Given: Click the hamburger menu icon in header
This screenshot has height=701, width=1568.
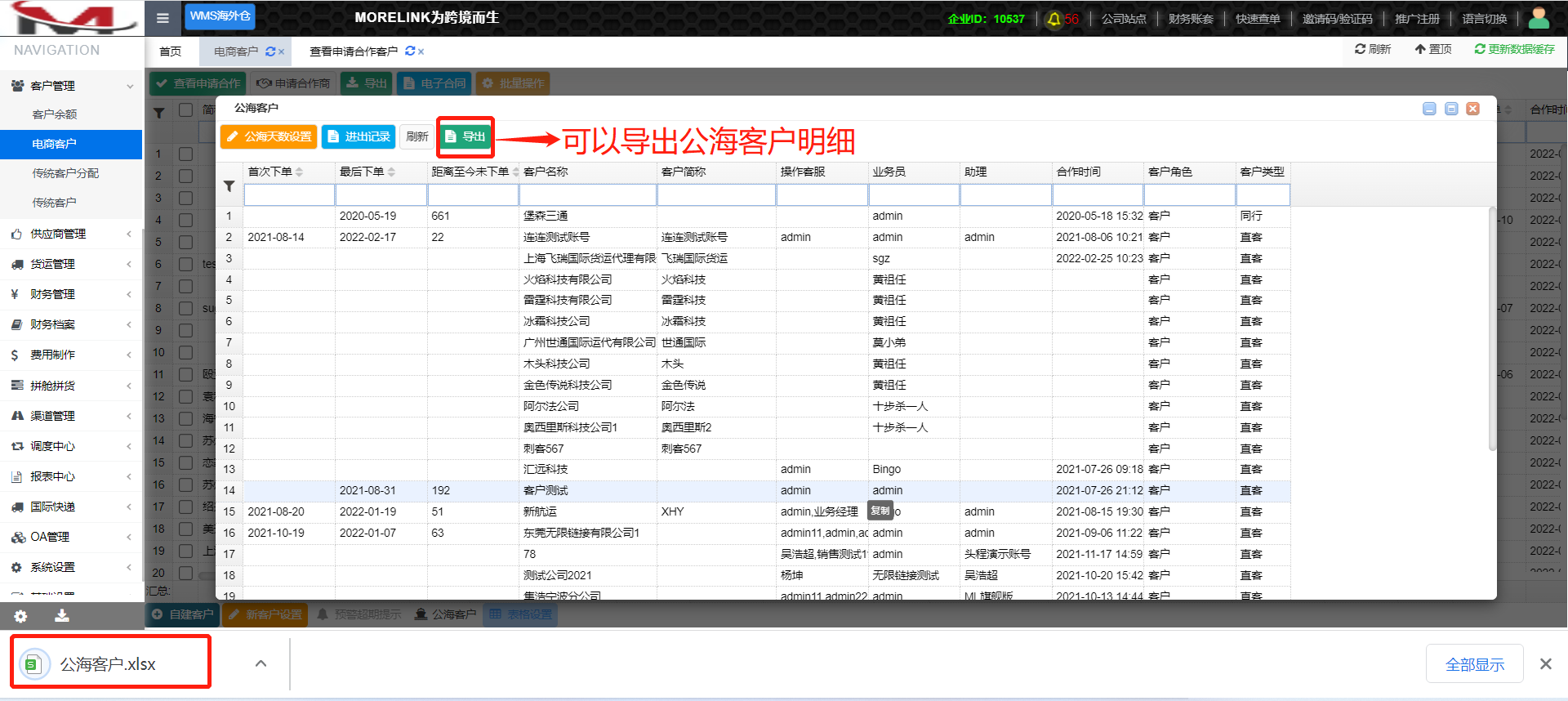Looking at the screenshot, I should point(163,18).
